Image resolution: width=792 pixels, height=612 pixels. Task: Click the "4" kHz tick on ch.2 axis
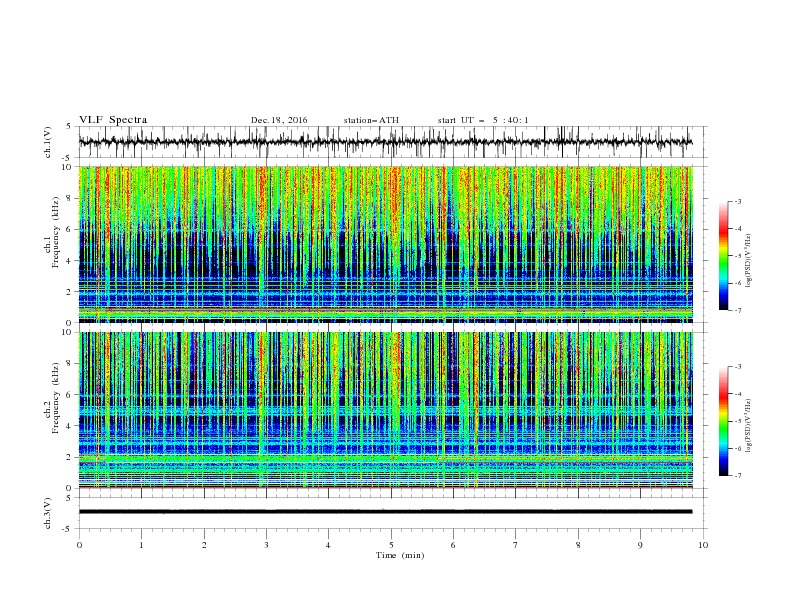71,426
